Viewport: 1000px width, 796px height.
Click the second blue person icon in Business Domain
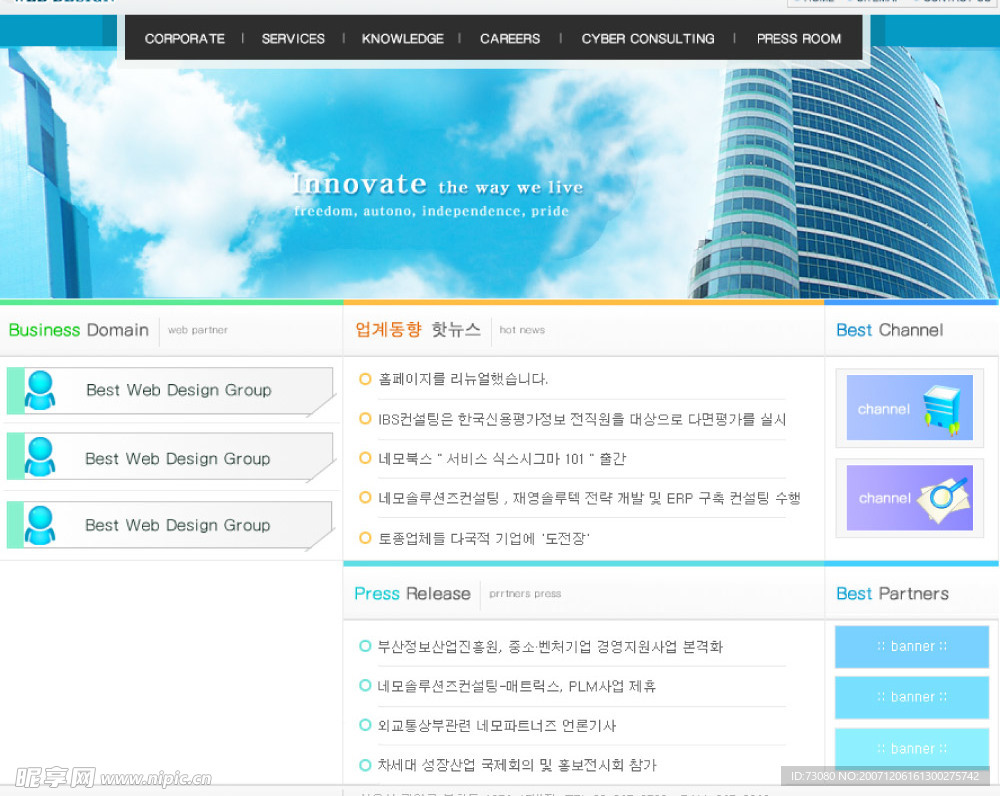(40, 457)
